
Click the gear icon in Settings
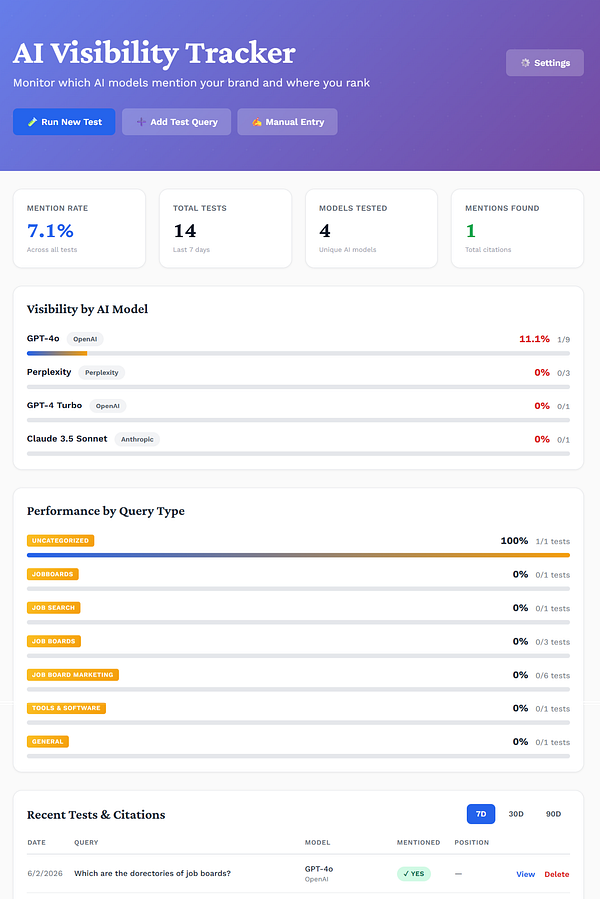click(x=525, y=63)
